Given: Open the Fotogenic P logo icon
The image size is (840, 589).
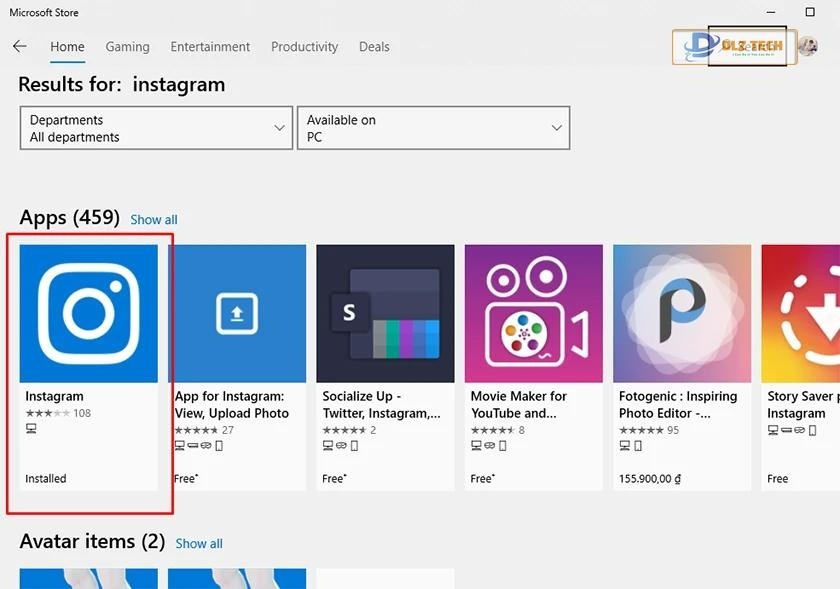Looking at the screenshot, I should pyautogui.click(x=681, y=312).
